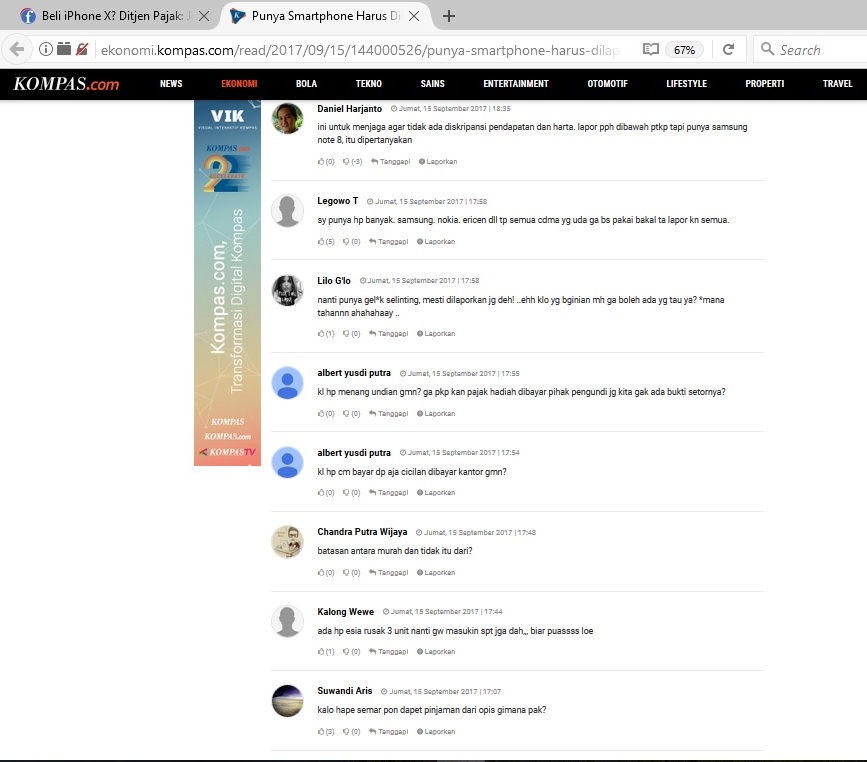Open a new tab with plus button
This screenshot has height=762, width=867.
(449, 16)
